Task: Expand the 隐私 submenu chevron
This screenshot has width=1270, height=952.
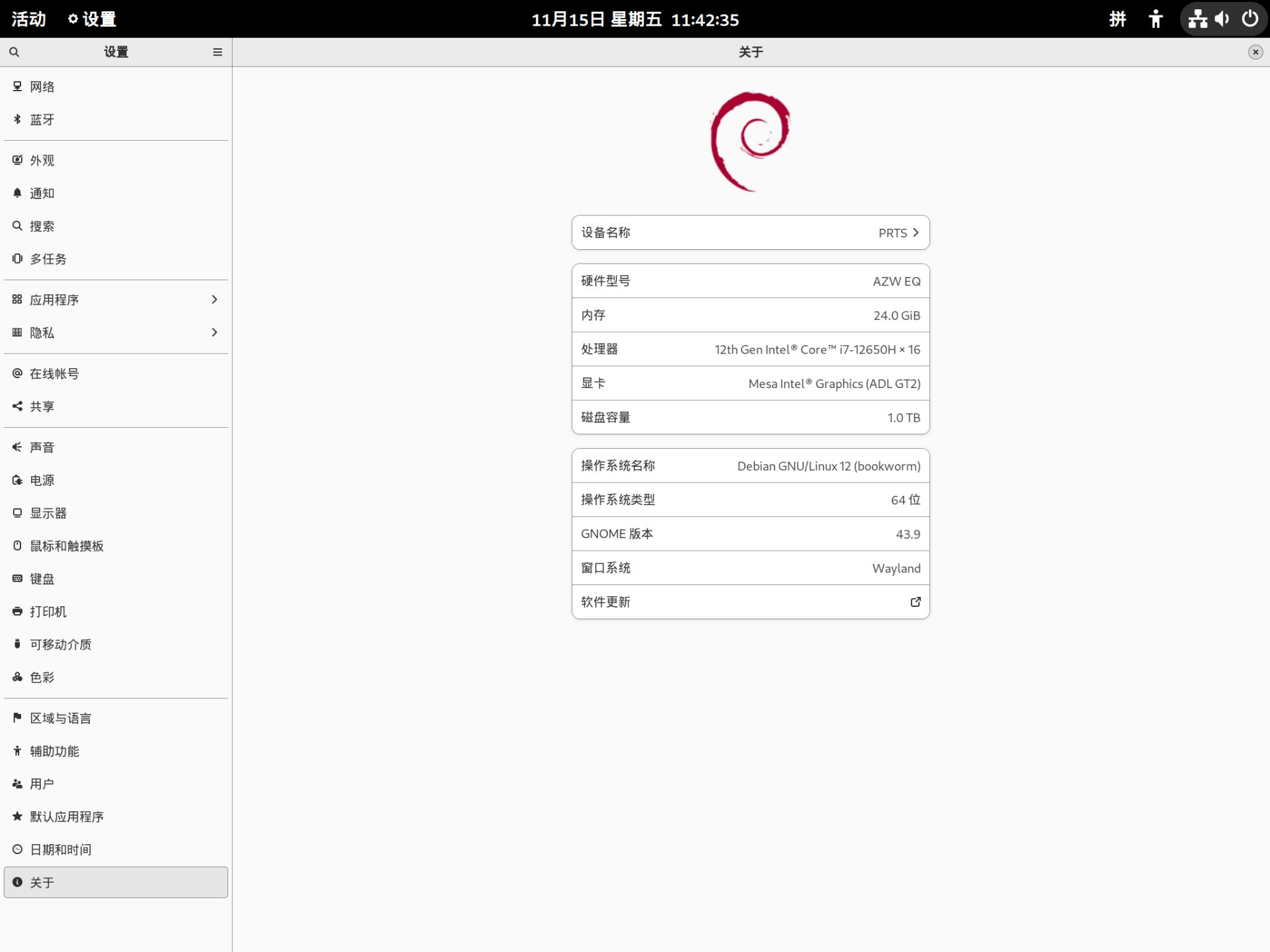Action: (x=214, y=333)
